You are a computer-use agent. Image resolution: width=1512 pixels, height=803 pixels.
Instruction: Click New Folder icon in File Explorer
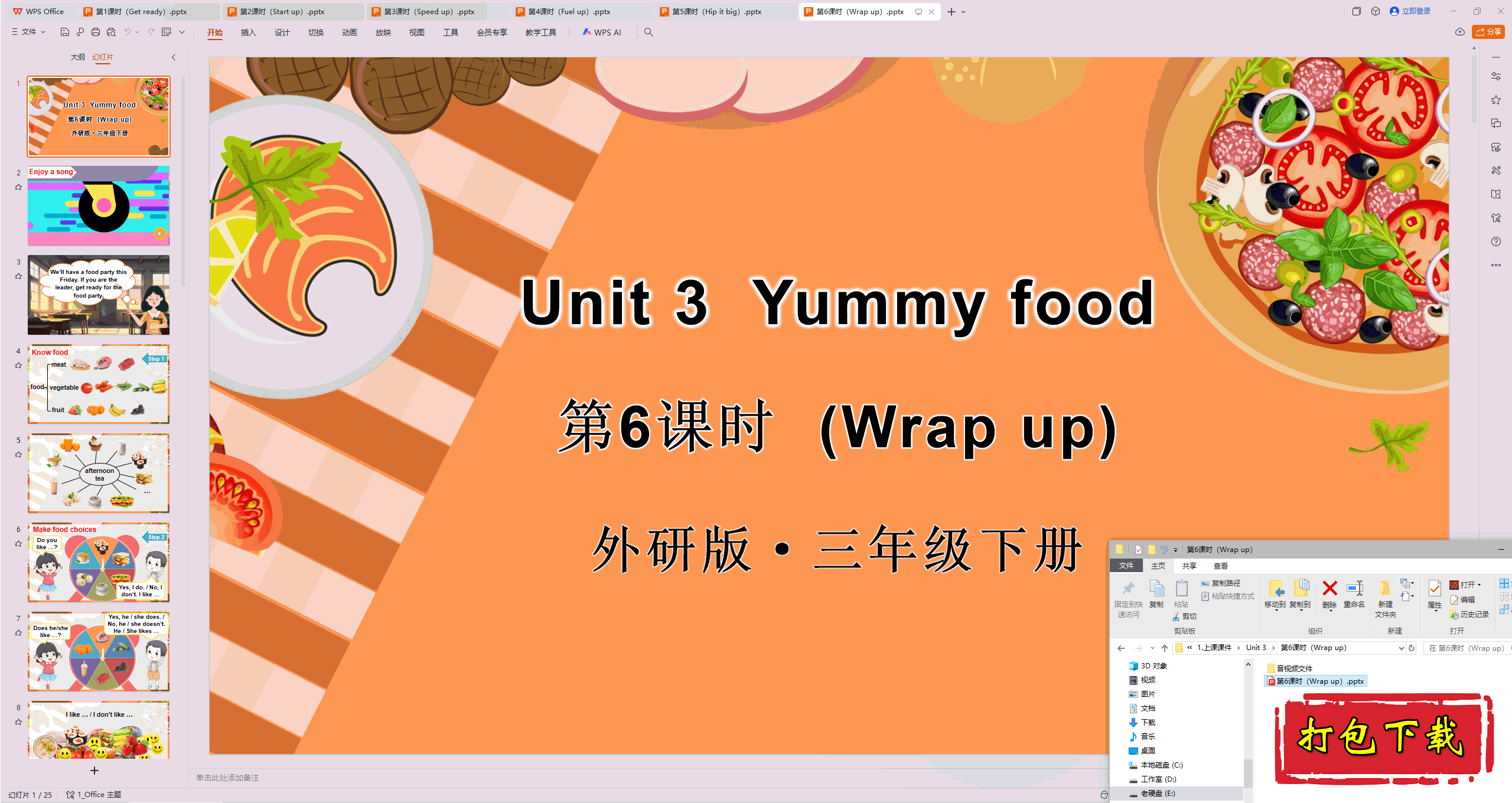pyautogui.click(x=1385, y=588)
